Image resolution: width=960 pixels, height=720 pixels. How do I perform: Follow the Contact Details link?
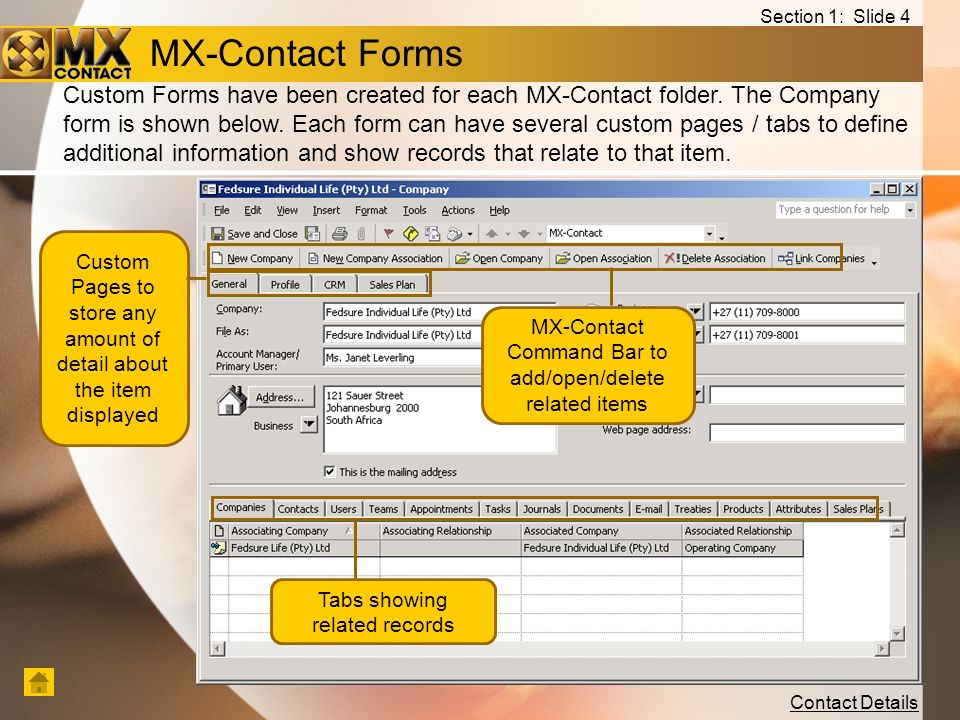[x=854, y=702]
